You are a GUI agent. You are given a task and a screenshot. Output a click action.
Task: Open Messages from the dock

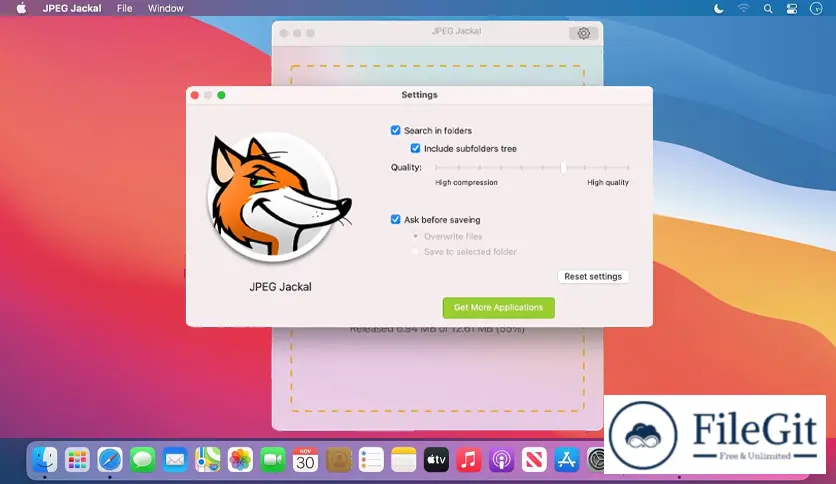142,459
